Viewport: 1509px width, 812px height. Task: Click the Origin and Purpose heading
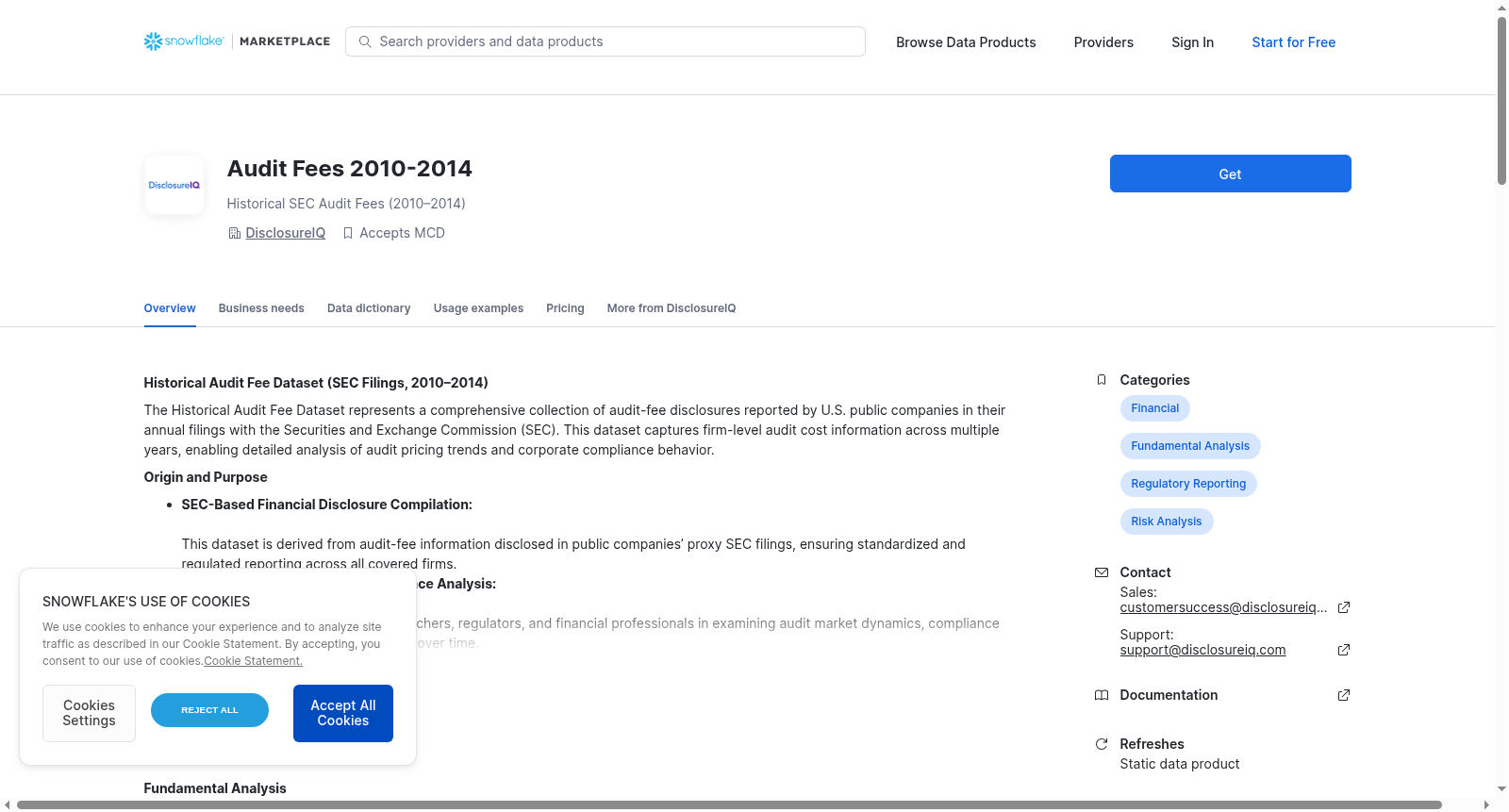[206, 477]
